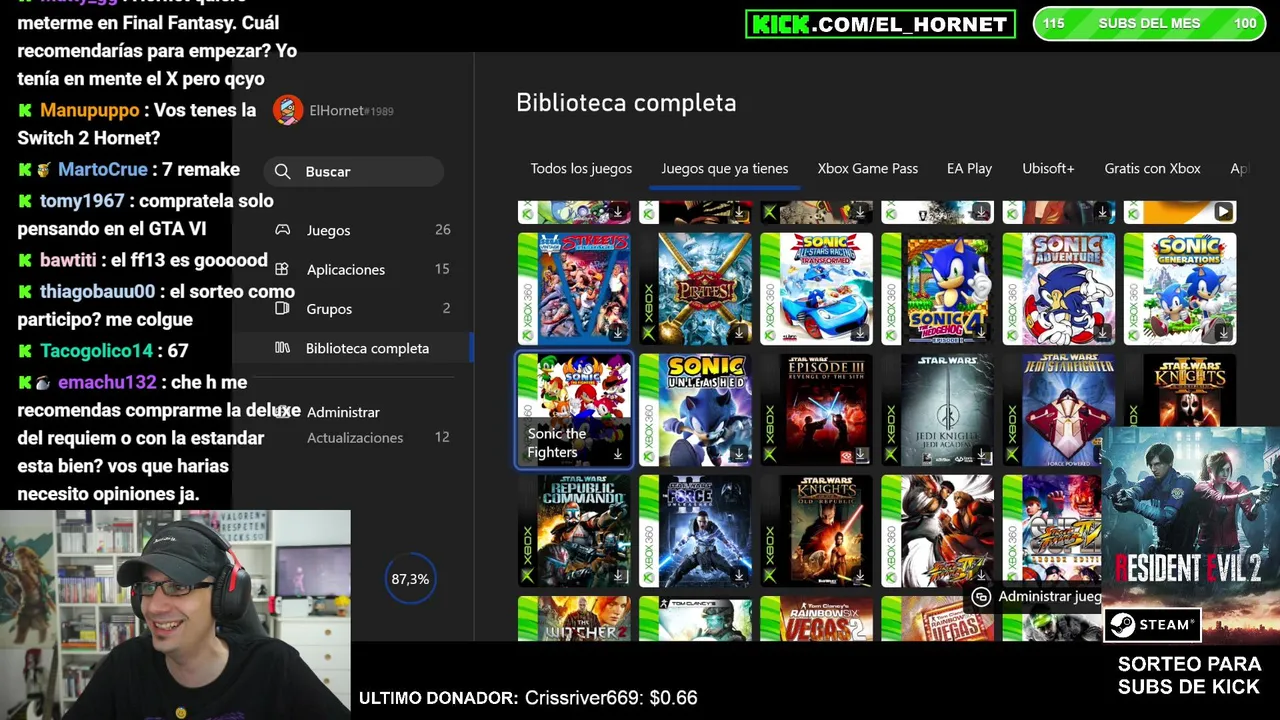Click chat username Manupuppo
Image resolution: width=1280 pixels, height=720 pixels.
coord(90,110)
